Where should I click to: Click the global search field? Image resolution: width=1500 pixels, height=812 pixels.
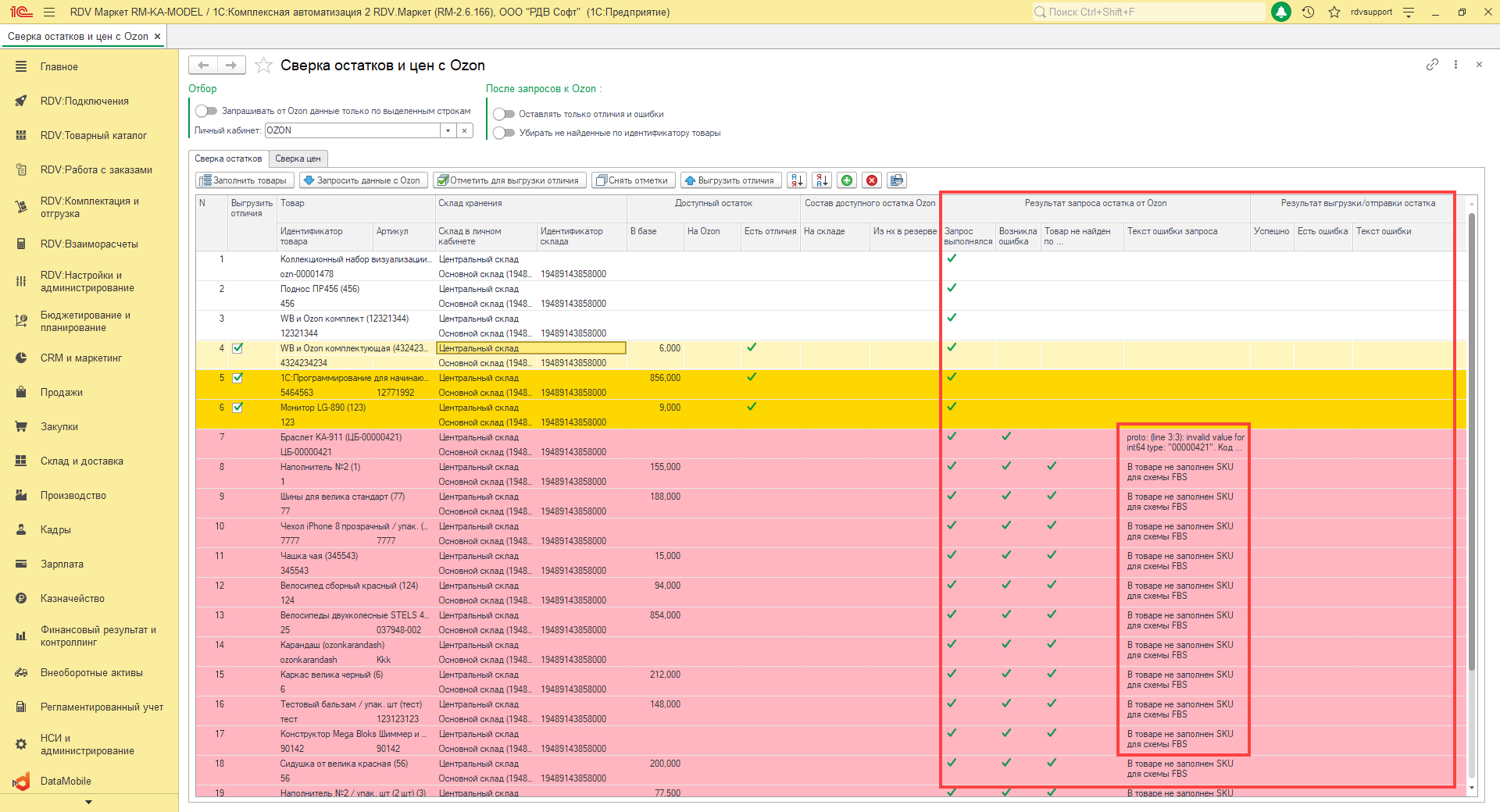click(1148, 12)
